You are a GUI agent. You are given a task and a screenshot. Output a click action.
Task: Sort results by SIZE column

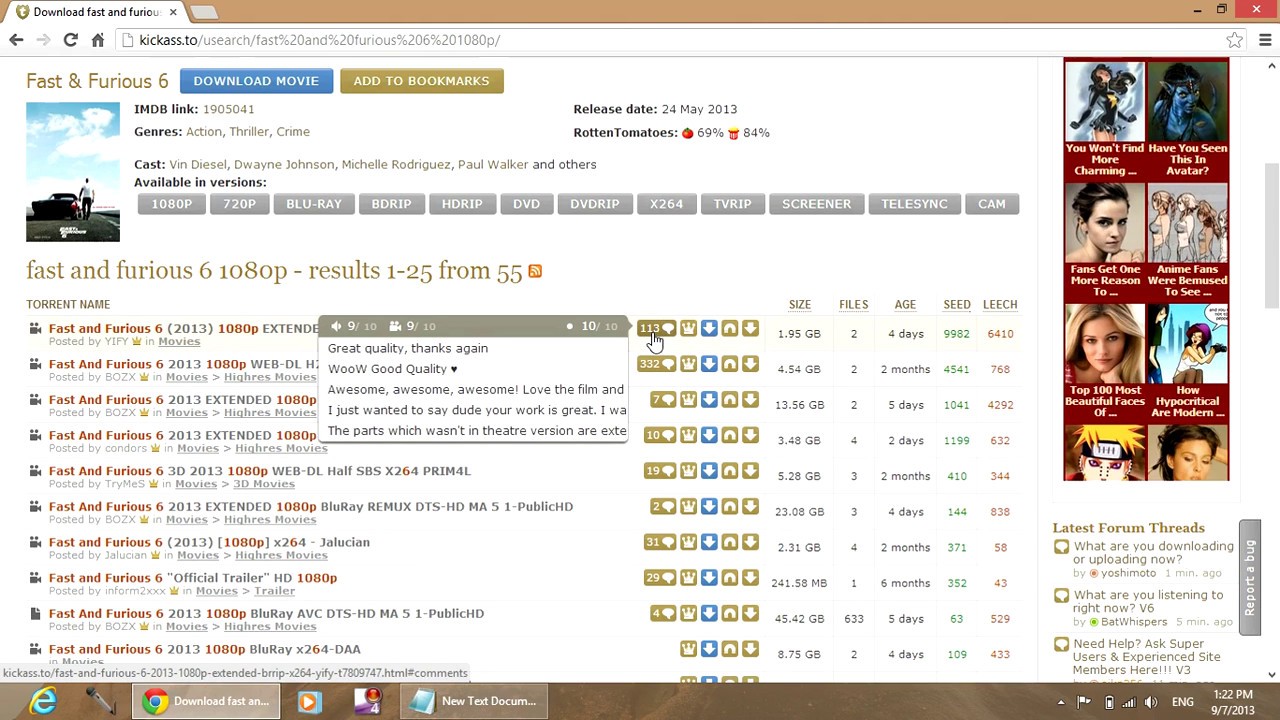pyautogui.click(x=800, y=305)
